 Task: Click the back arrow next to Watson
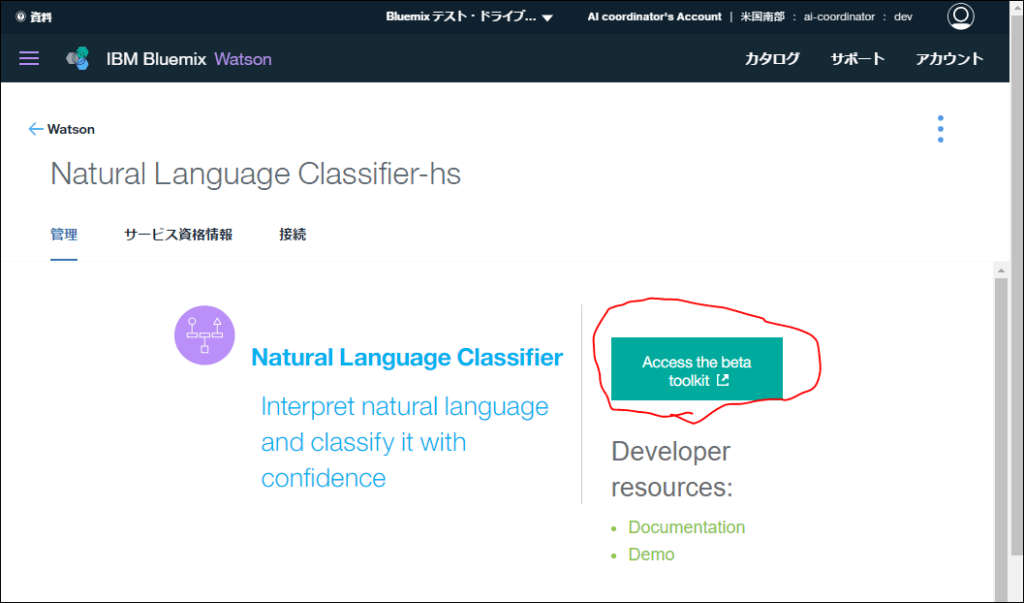35,129
